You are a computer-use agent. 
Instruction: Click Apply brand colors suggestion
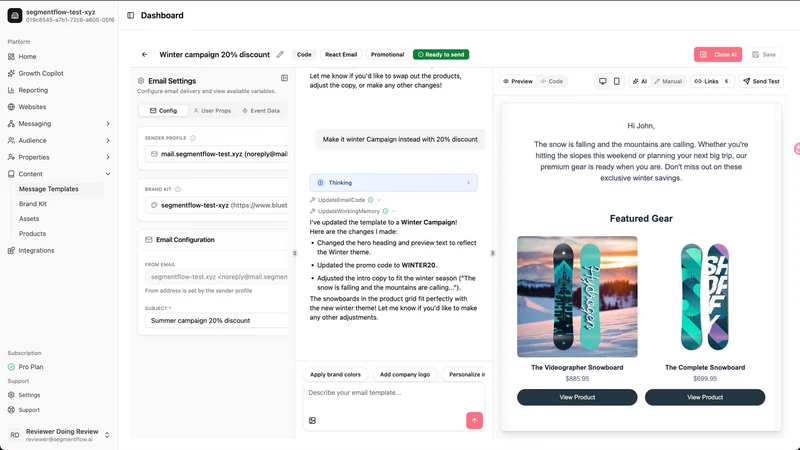(x=335, y=374)
